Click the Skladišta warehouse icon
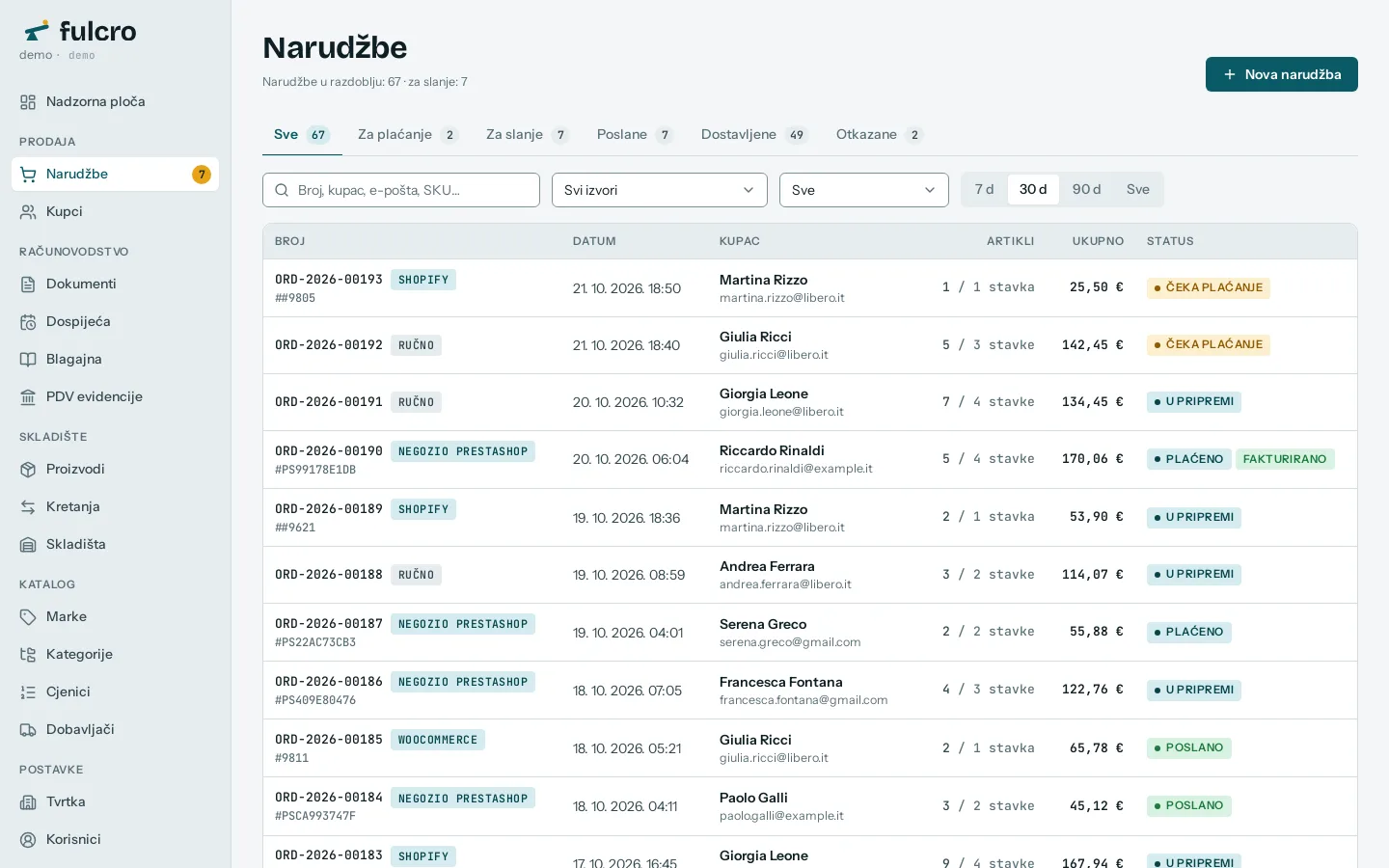This screenshot has height=868, width=1389. (x=28, y=545)
